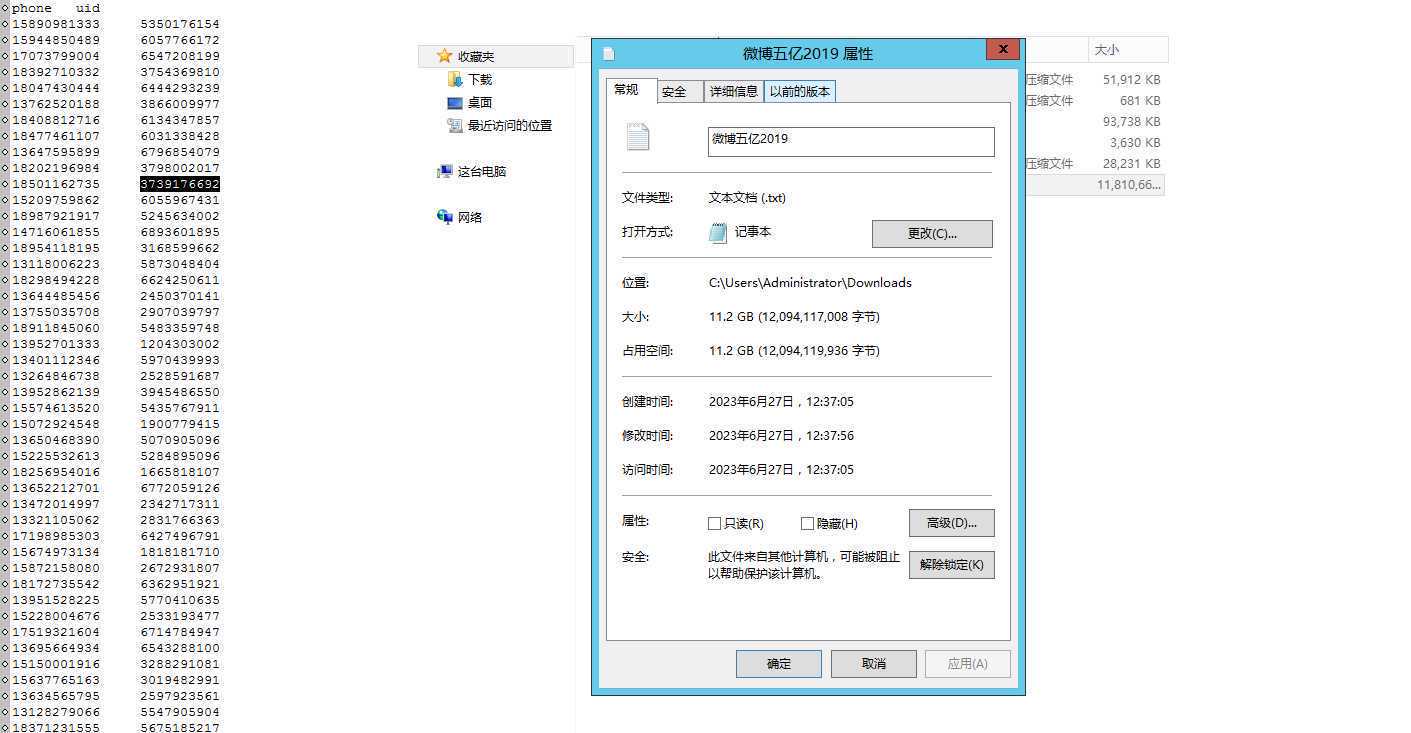Screen dimensions: 1411x733
Task: Click the phone column header in text editor
Action: pos(32,8)
